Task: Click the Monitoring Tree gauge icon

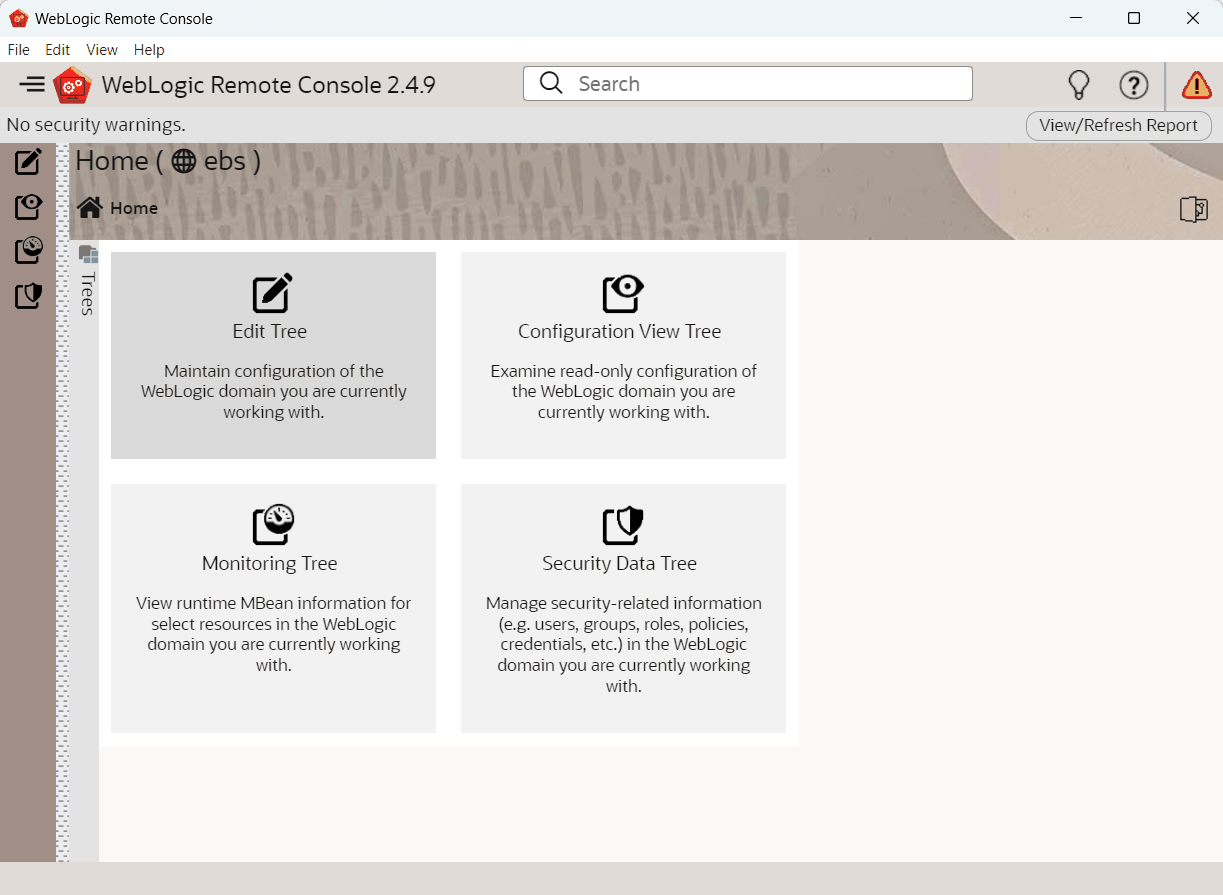Action: coord(273,525)
